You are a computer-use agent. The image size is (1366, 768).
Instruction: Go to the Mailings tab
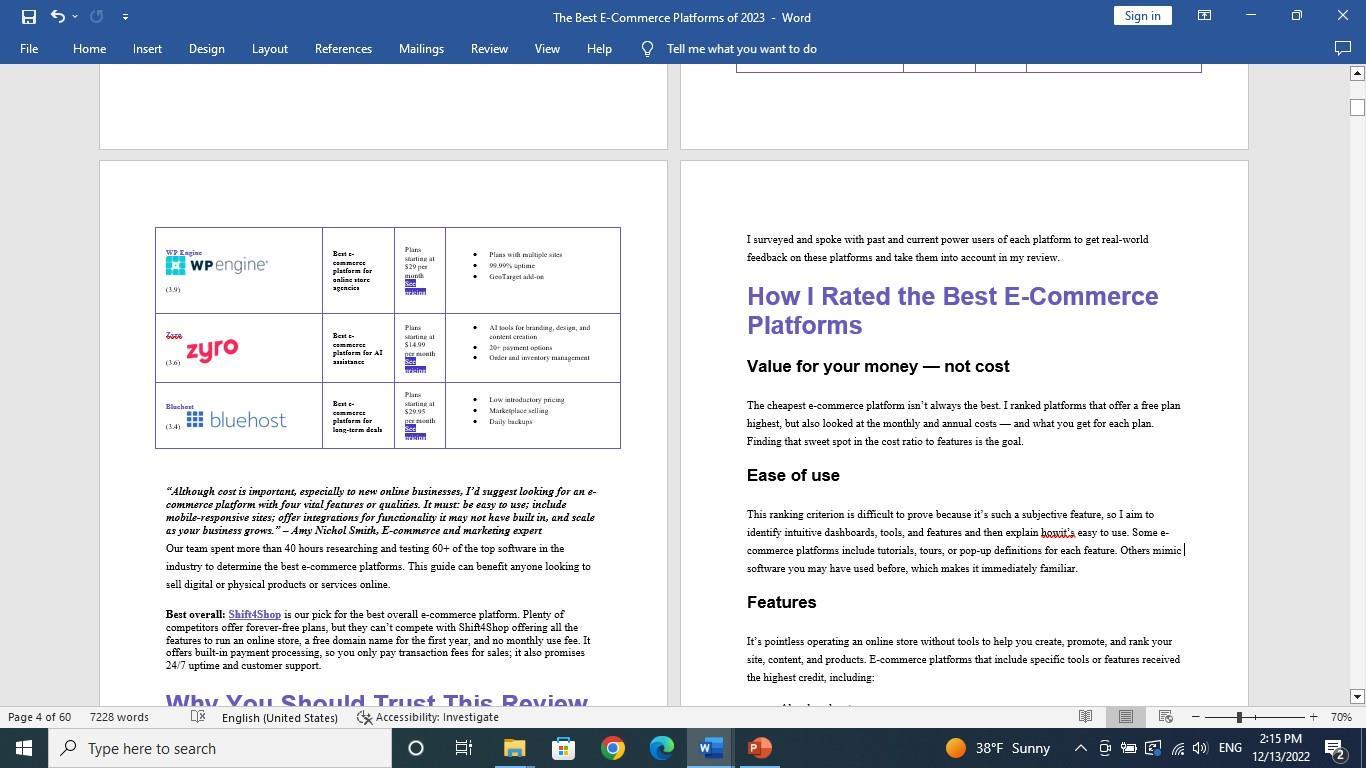421,48
